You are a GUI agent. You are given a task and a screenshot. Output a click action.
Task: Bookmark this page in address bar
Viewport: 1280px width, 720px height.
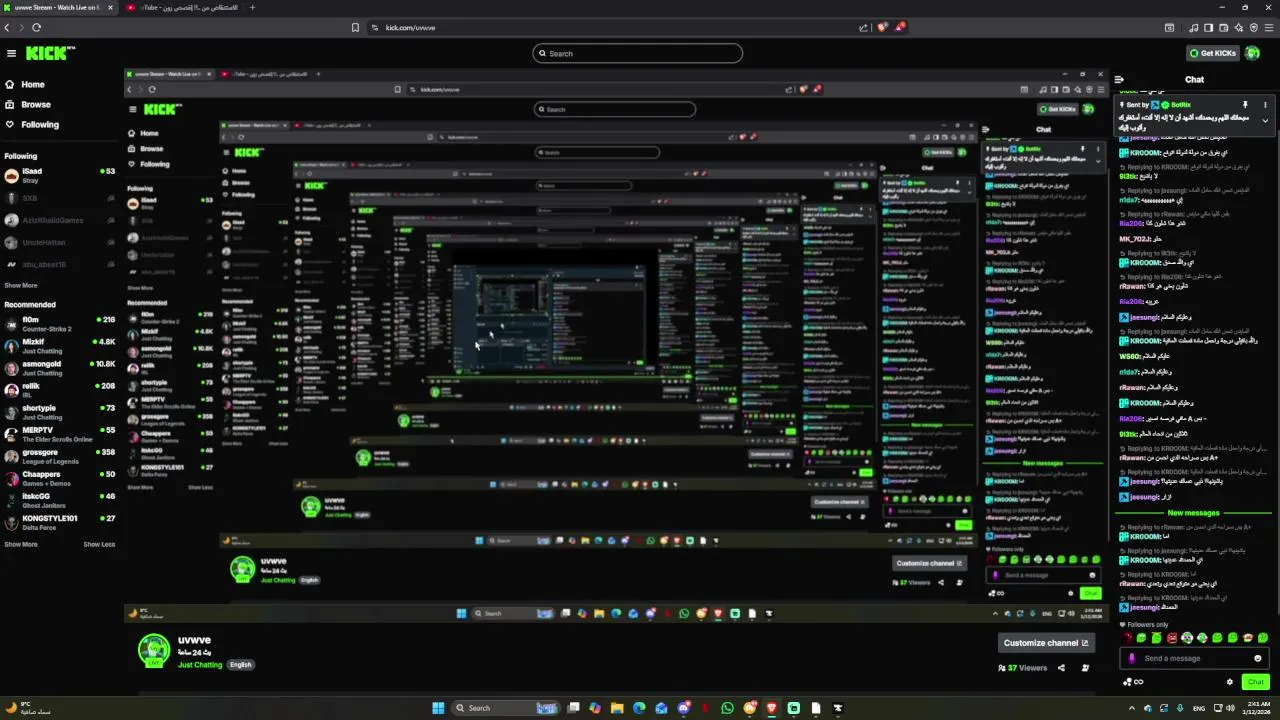[x=355, y=27]
